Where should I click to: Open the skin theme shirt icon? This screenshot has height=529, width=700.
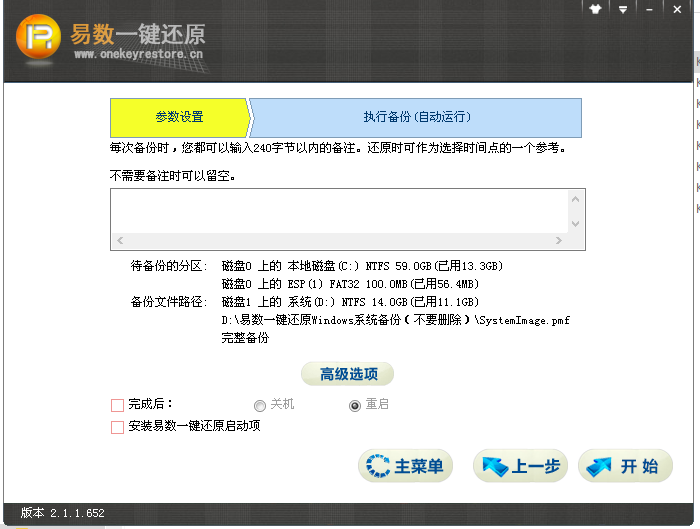pyautogui.click(x=595, y=9)
